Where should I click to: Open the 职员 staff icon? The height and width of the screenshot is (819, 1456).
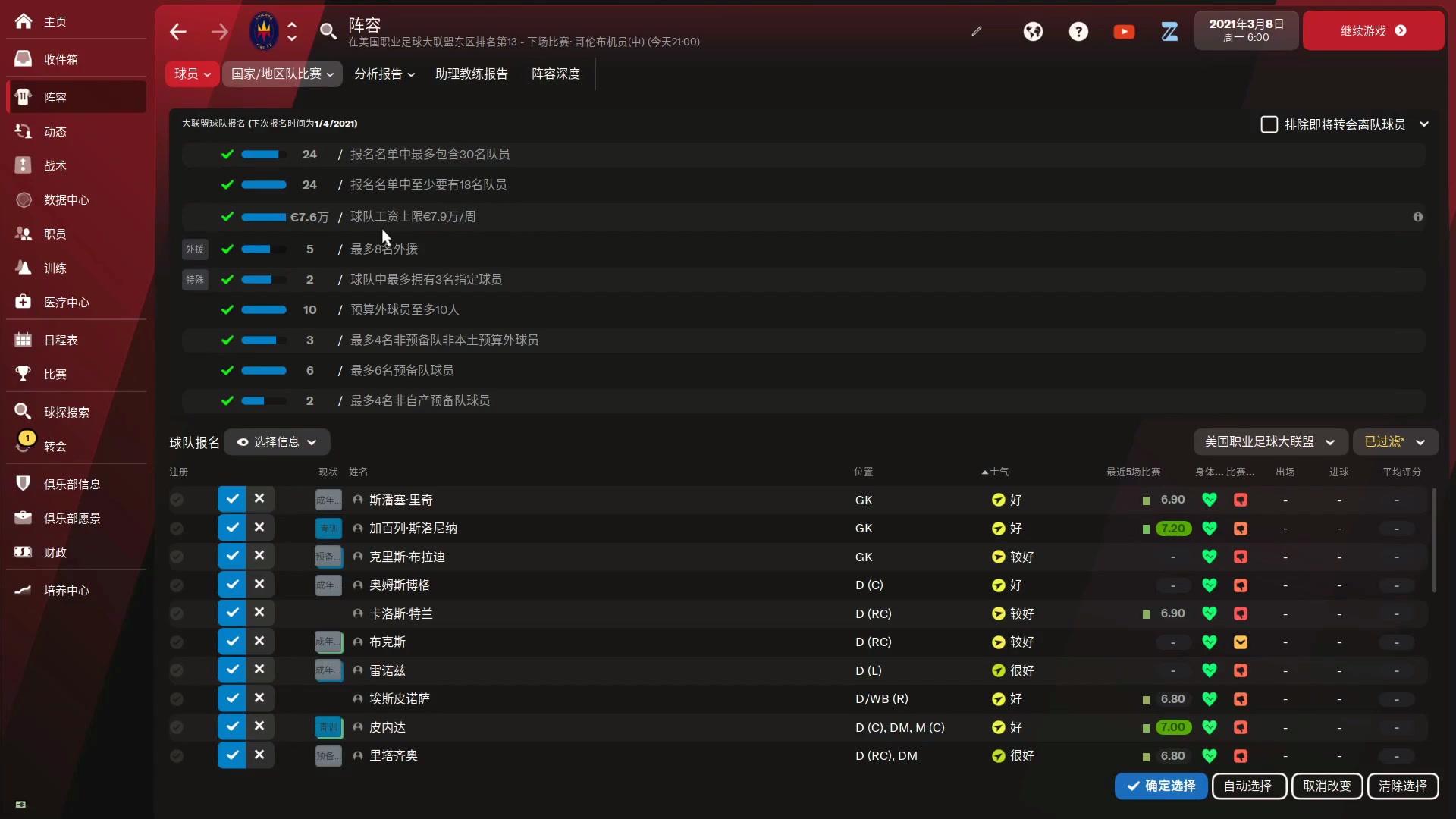pos(24,234)
